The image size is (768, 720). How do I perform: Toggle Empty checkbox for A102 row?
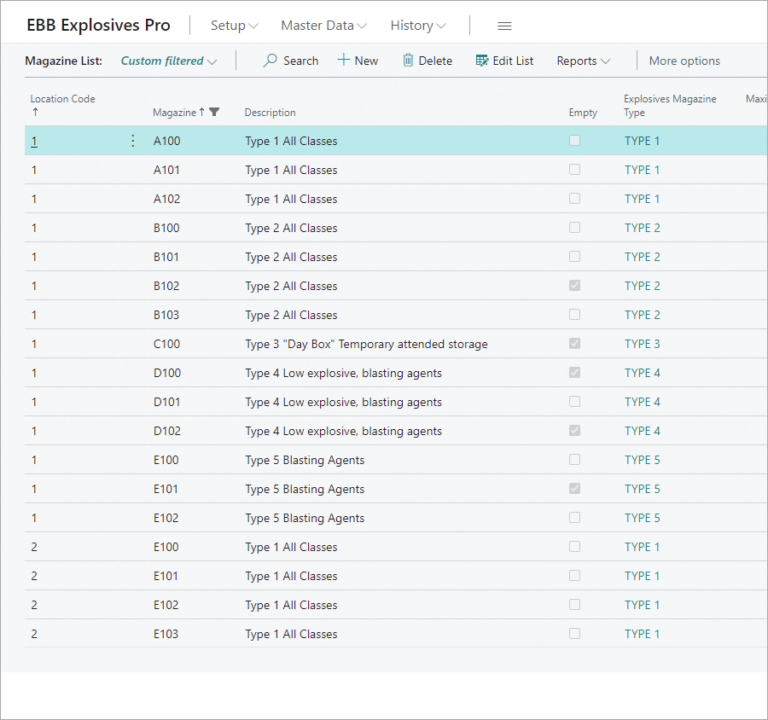click(x=575, y=198)
